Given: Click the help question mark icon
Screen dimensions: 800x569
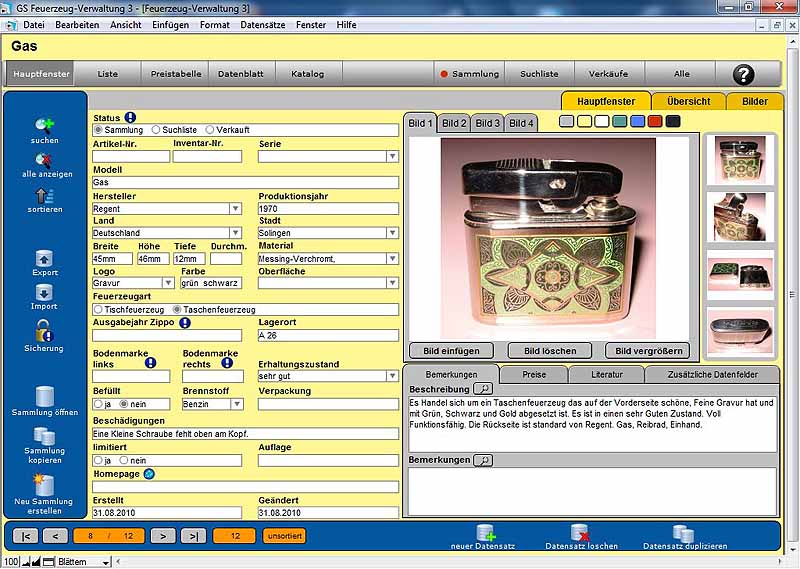Looking at the screenshot, I should 743,74.
